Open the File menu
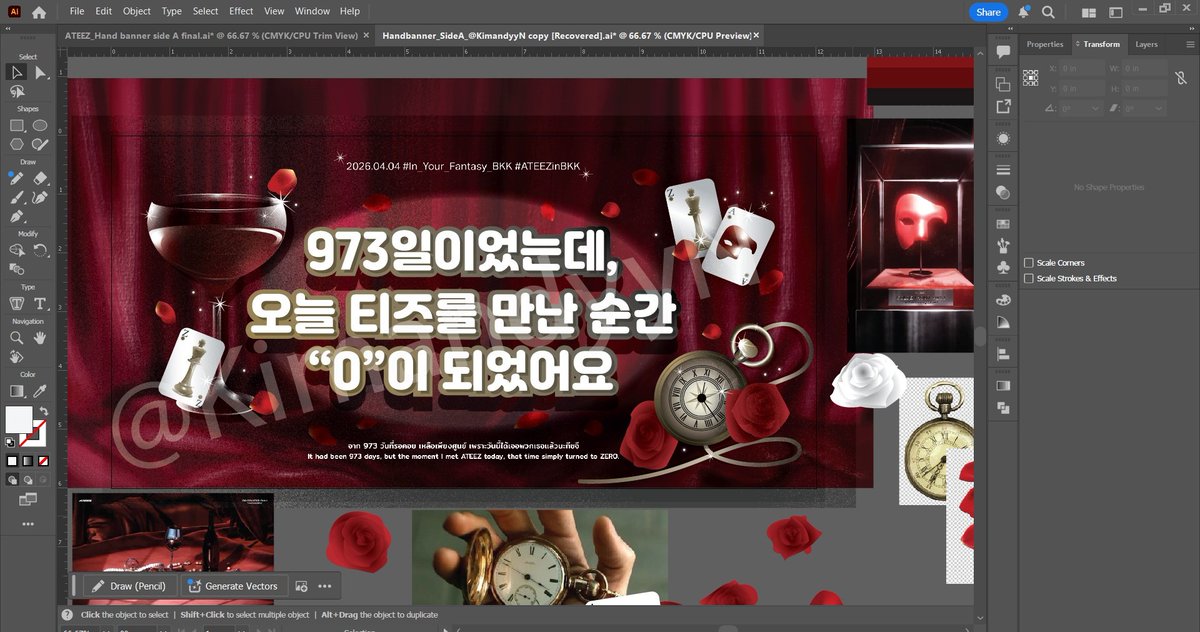The image size is (1200, 632). [77, 11]
